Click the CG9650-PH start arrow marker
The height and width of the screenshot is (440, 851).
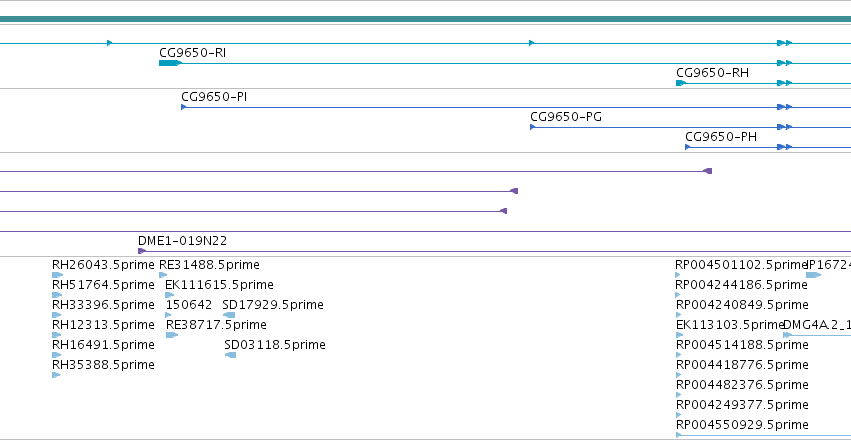688,147
